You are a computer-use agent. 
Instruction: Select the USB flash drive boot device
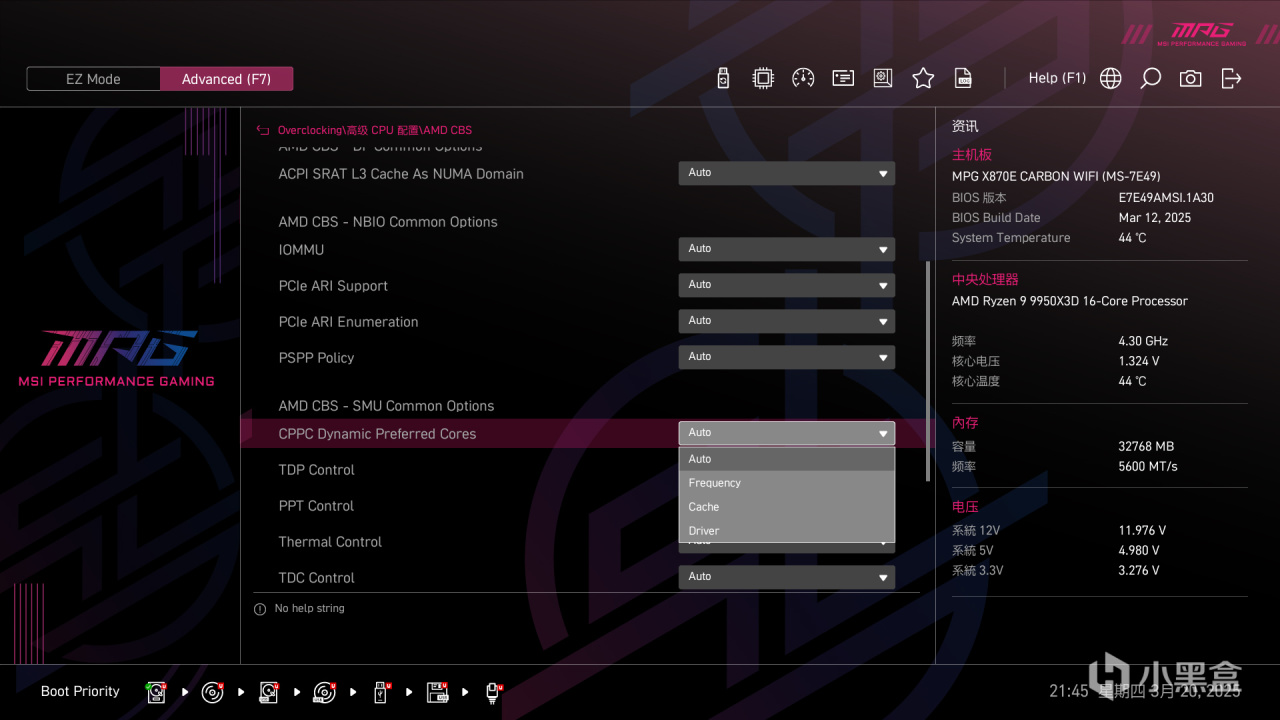tap(381, 692)
